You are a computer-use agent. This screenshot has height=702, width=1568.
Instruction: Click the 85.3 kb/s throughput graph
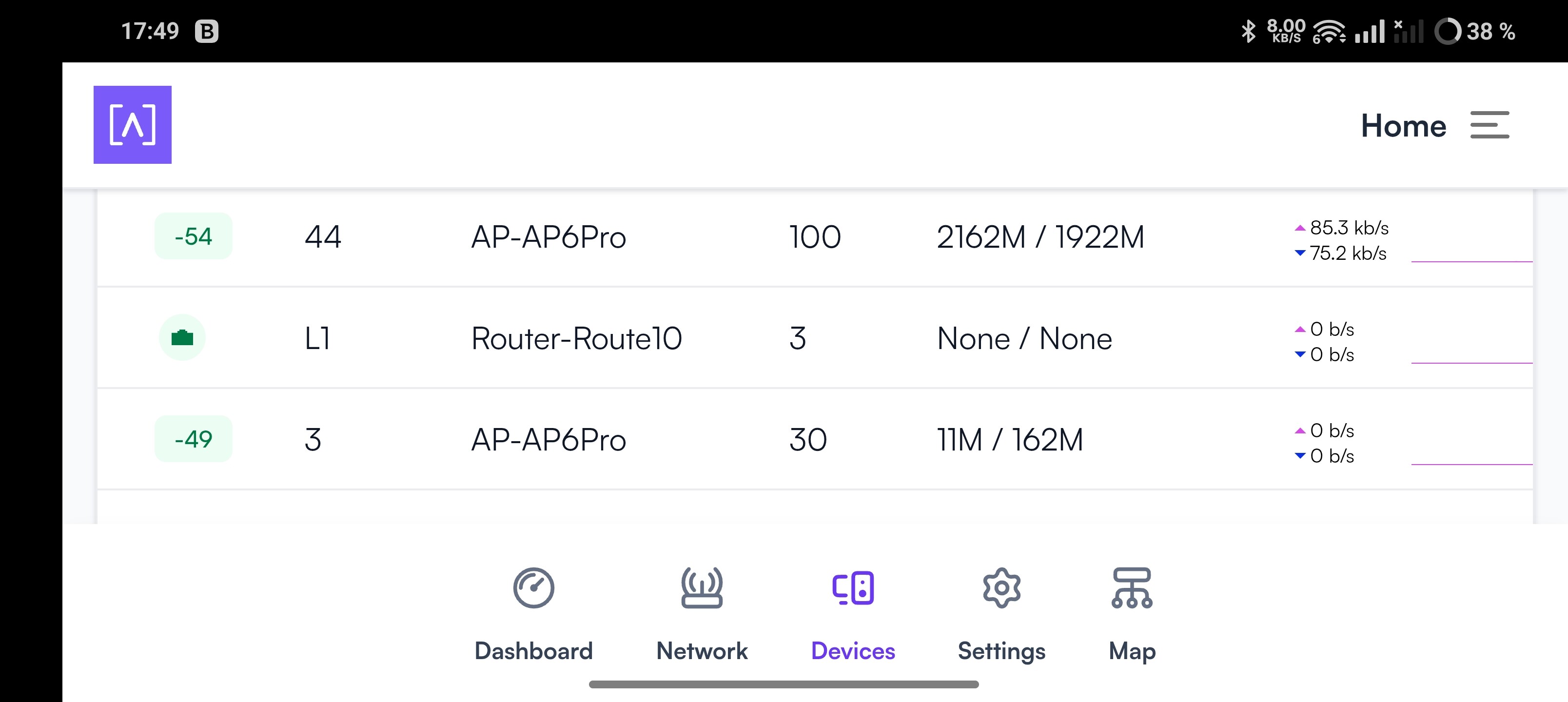(1472, 244)
